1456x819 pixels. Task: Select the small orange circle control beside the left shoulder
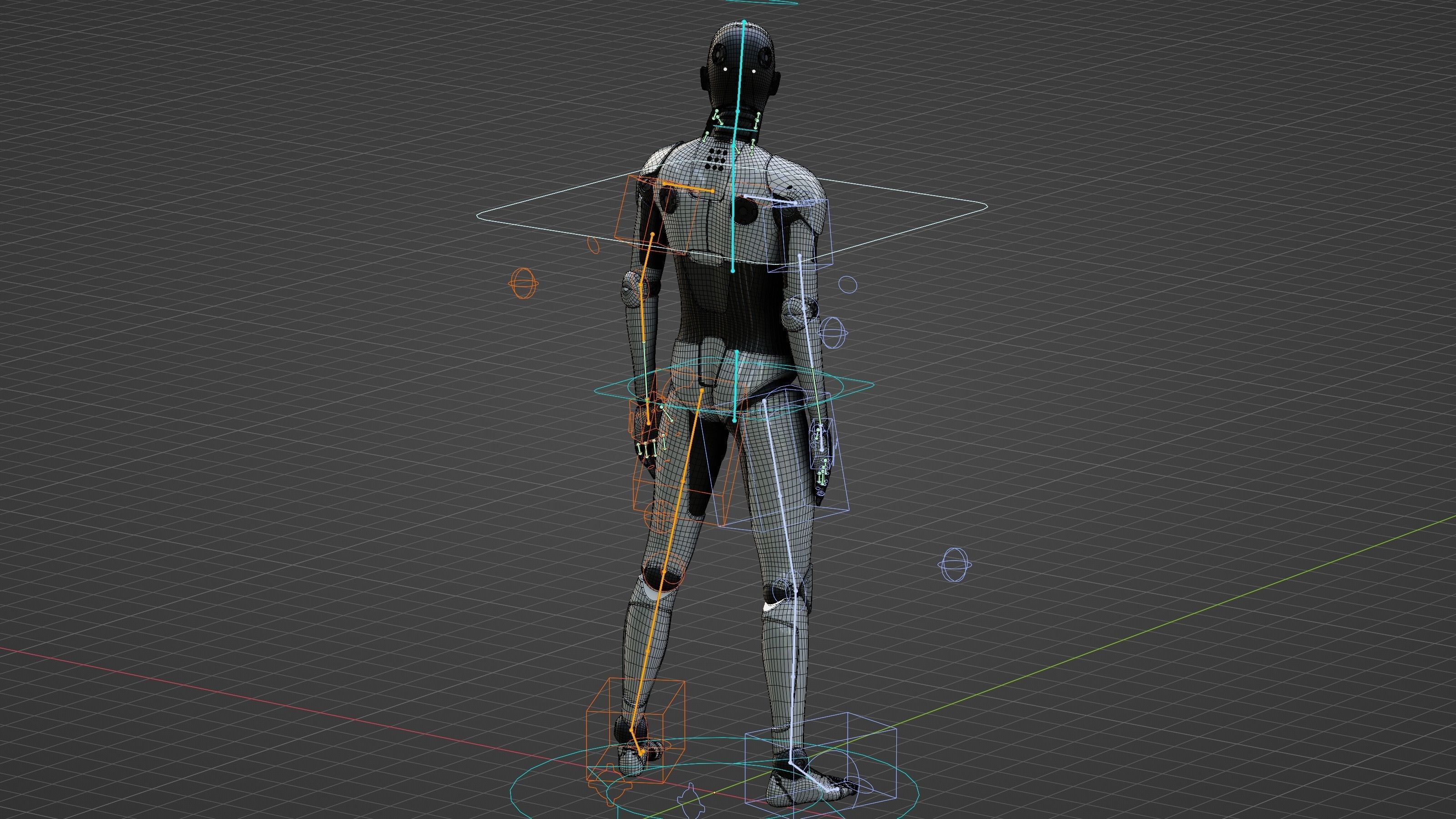[593, 245]
